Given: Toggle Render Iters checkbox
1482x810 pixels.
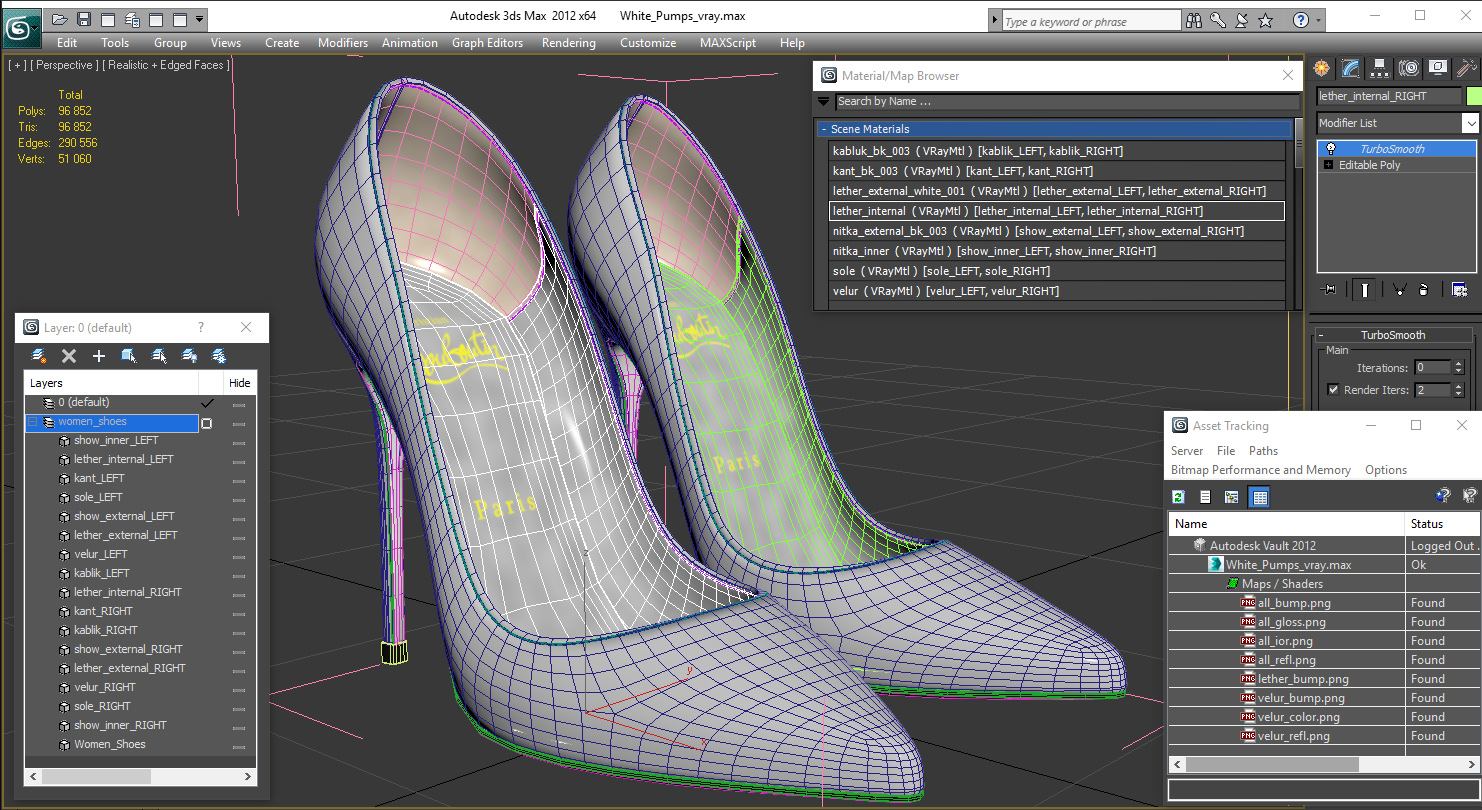Looking at the screenshot, I should [x=1332, y=390].
